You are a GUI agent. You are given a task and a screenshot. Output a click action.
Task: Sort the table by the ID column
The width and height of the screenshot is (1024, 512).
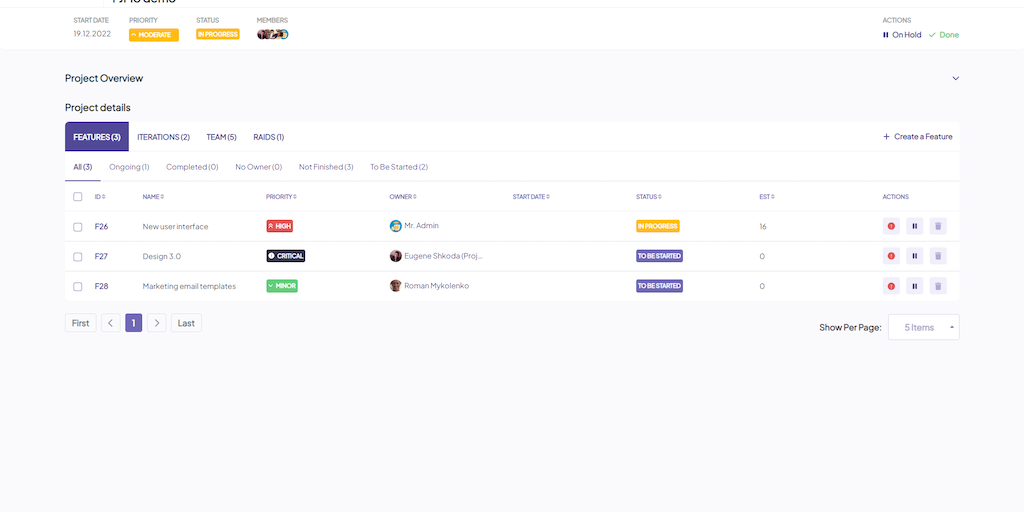(100, 197)
